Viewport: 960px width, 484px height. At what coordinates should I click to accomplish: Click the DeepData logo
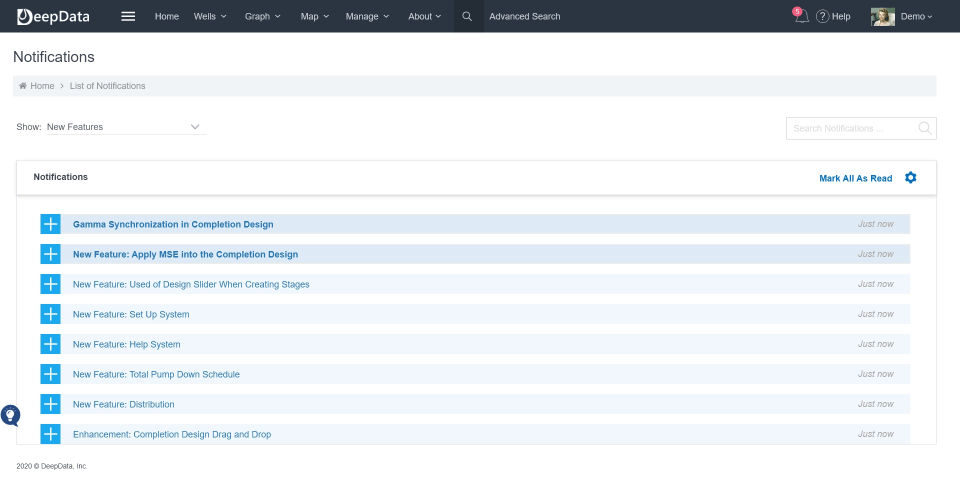tap(53, 17)
